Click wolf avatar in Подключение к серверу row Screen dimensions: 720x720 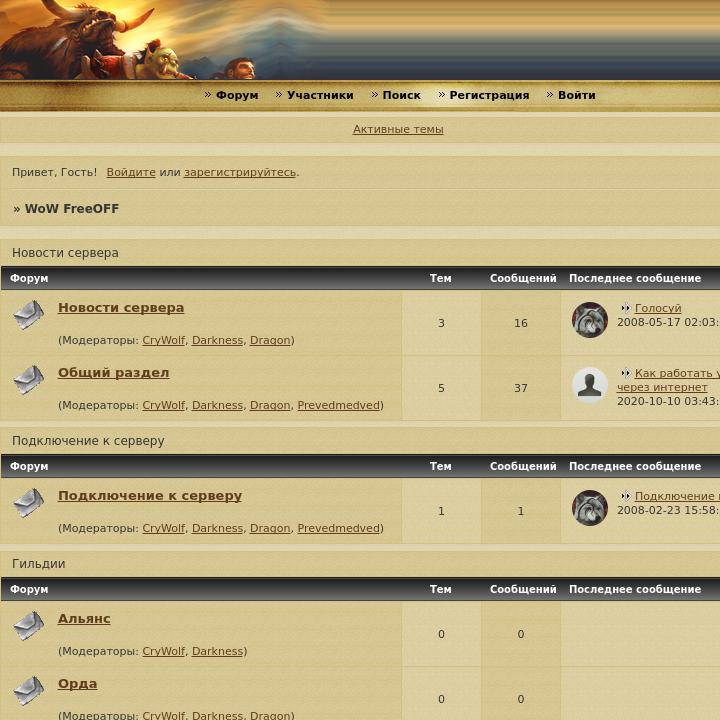pos(590,508)
